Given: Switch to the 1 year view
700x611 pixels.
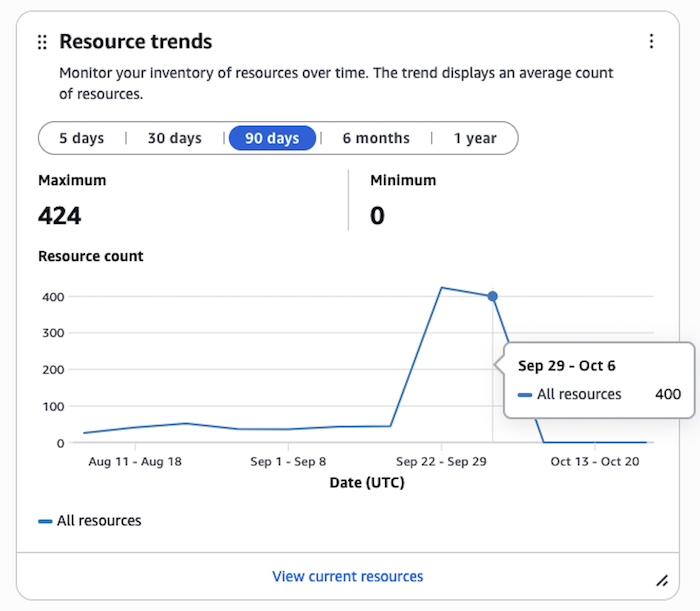Looking at the screenshot, I should pos(475,138).
